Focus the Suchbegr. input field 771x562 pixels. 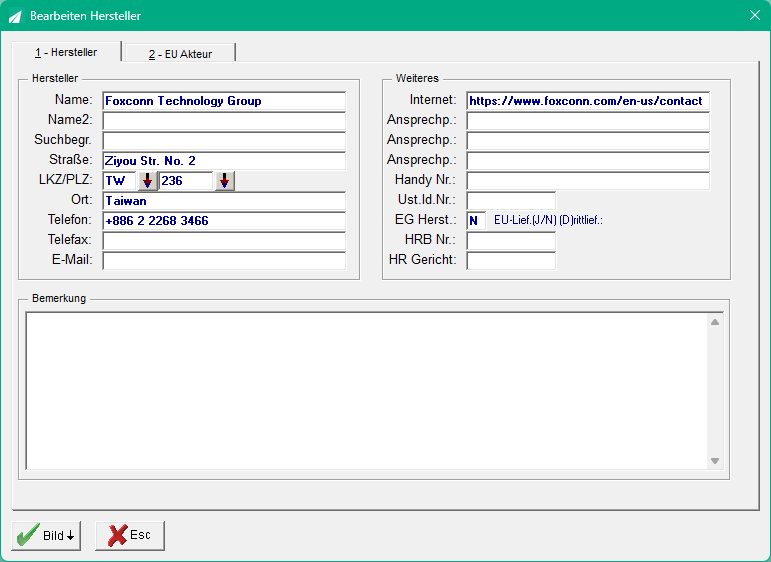tap(224, 141)
